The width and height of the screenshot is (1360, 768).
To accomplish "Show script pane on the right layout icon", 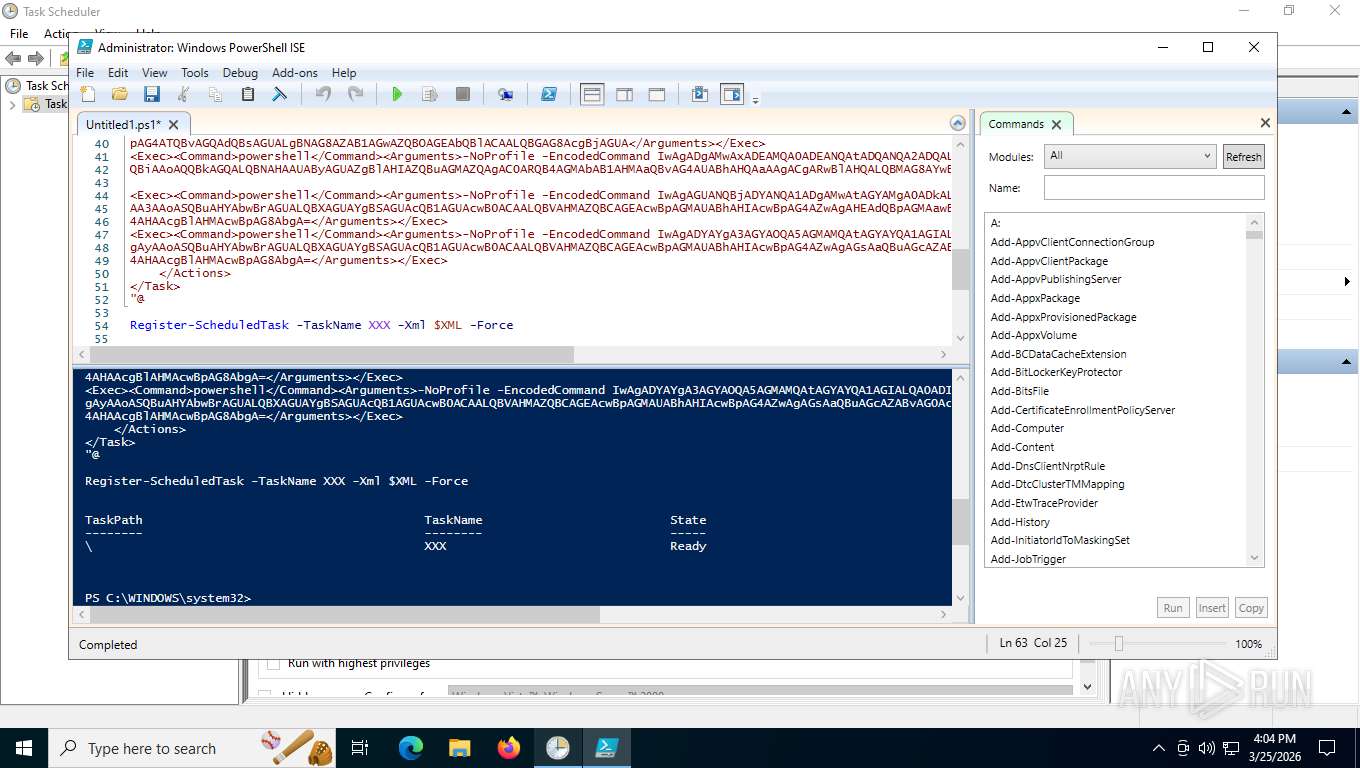I will (x=624, y=94).
